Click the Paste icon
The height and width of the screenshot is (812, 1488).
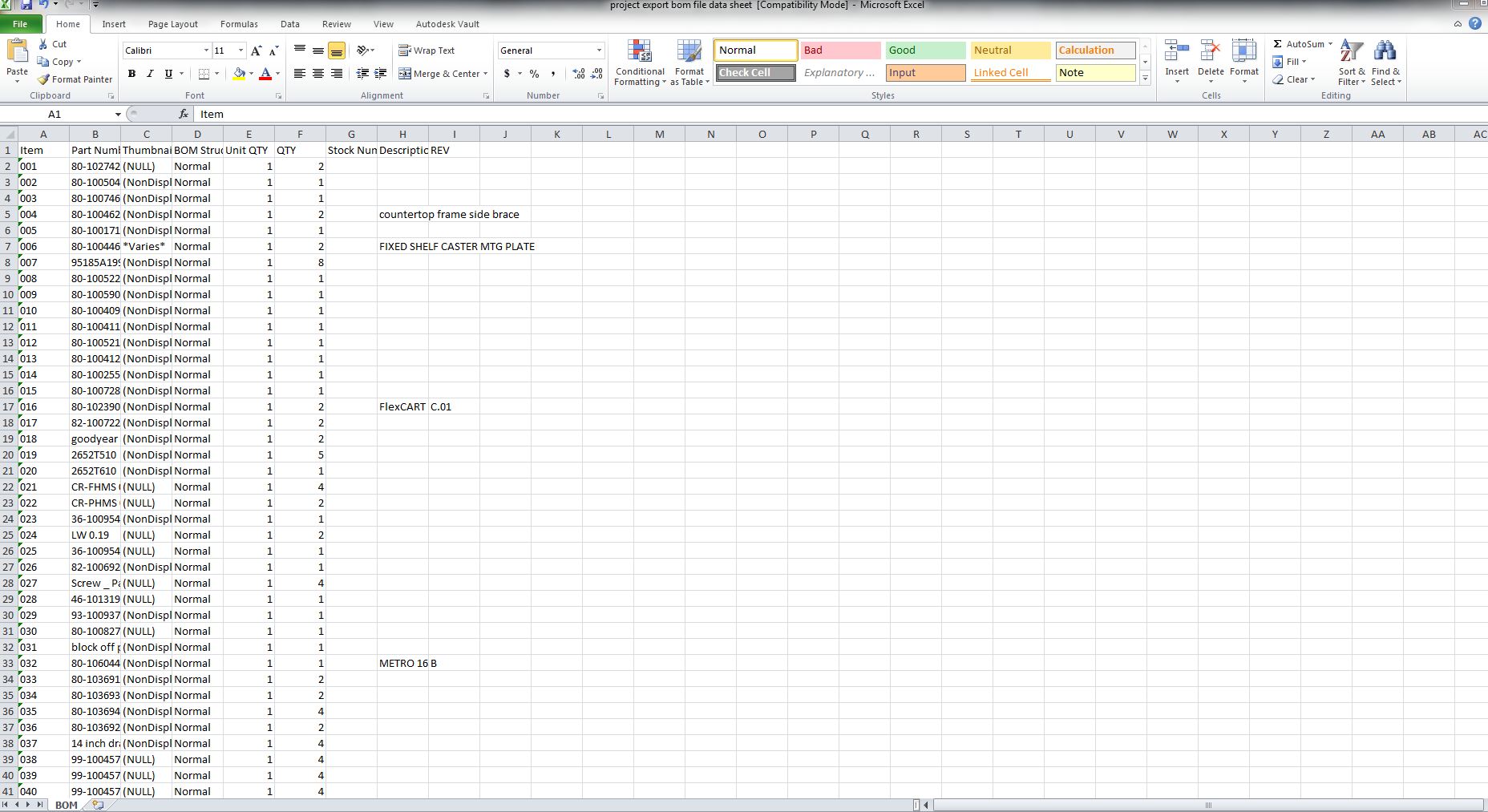(x=17, y=52)
